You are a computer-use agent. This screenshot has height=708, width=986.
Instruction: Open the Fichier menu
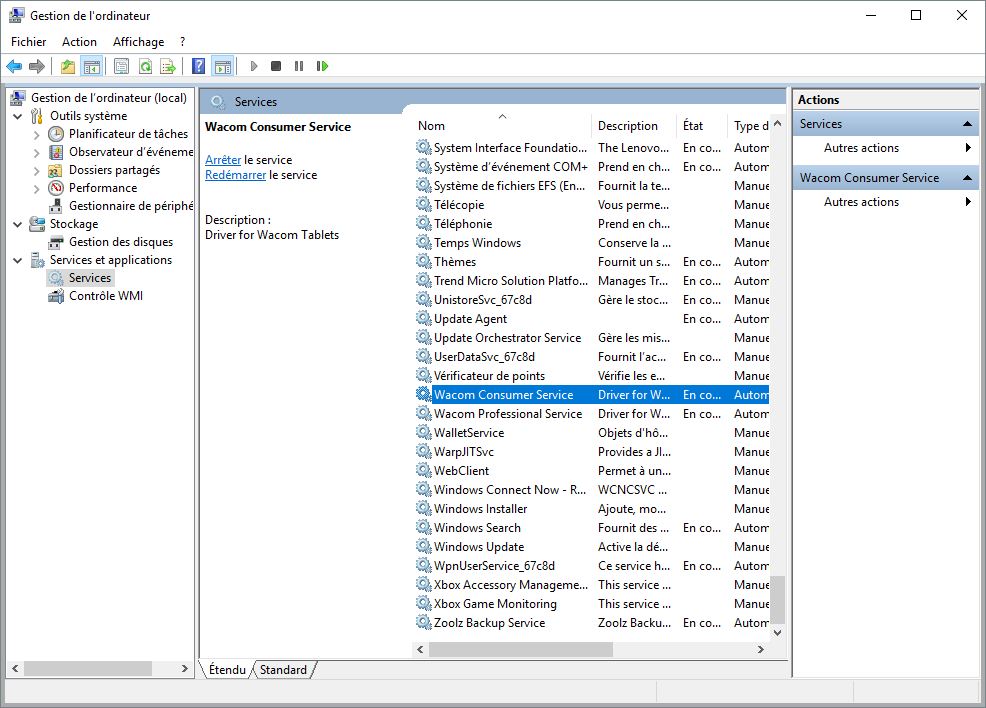click(28, 41)
